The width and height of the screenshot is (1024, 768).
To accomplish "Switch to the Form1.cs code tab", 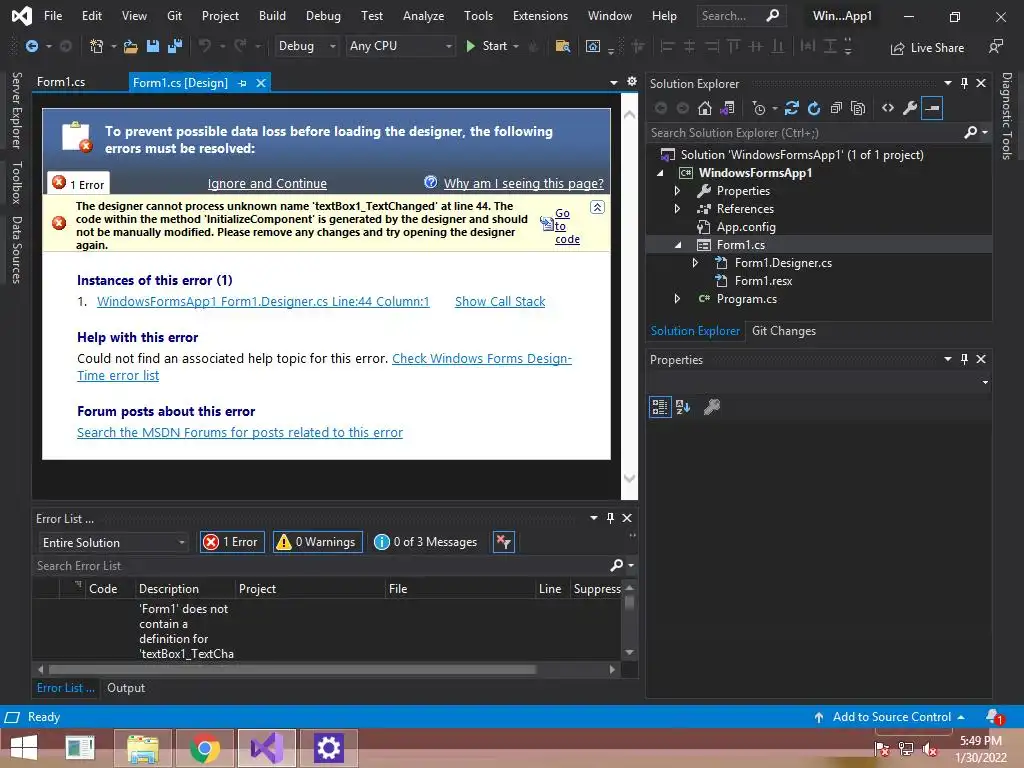I will point(61,82).
